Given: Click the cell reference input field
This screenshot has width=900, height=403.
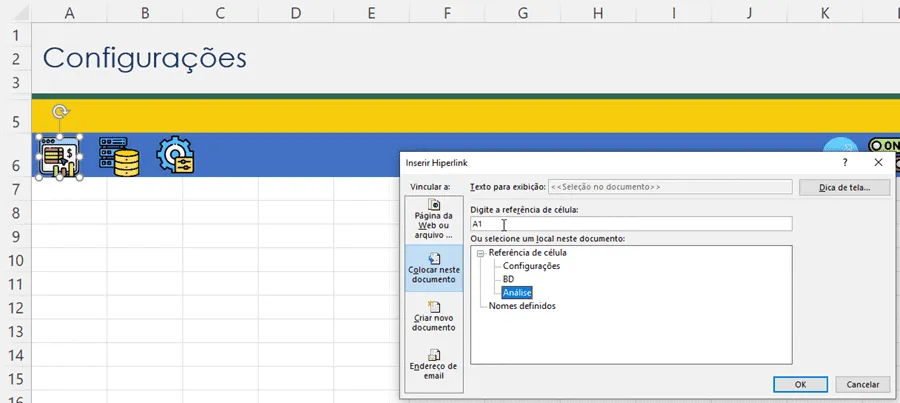Looking at the screenshot, I should 631,224.
